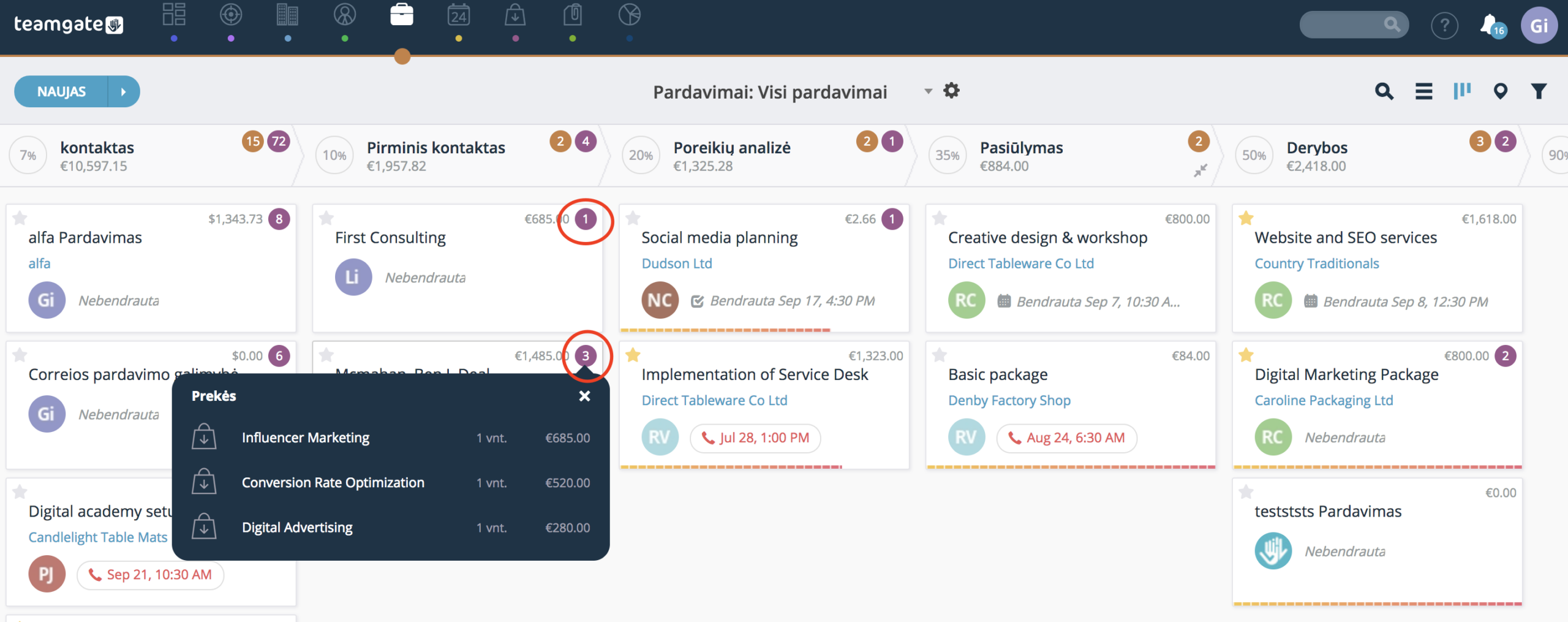1568x622 pixels.
Task: Open the contacts person icon
Action: pyautogui.click(x=345, y=14)
